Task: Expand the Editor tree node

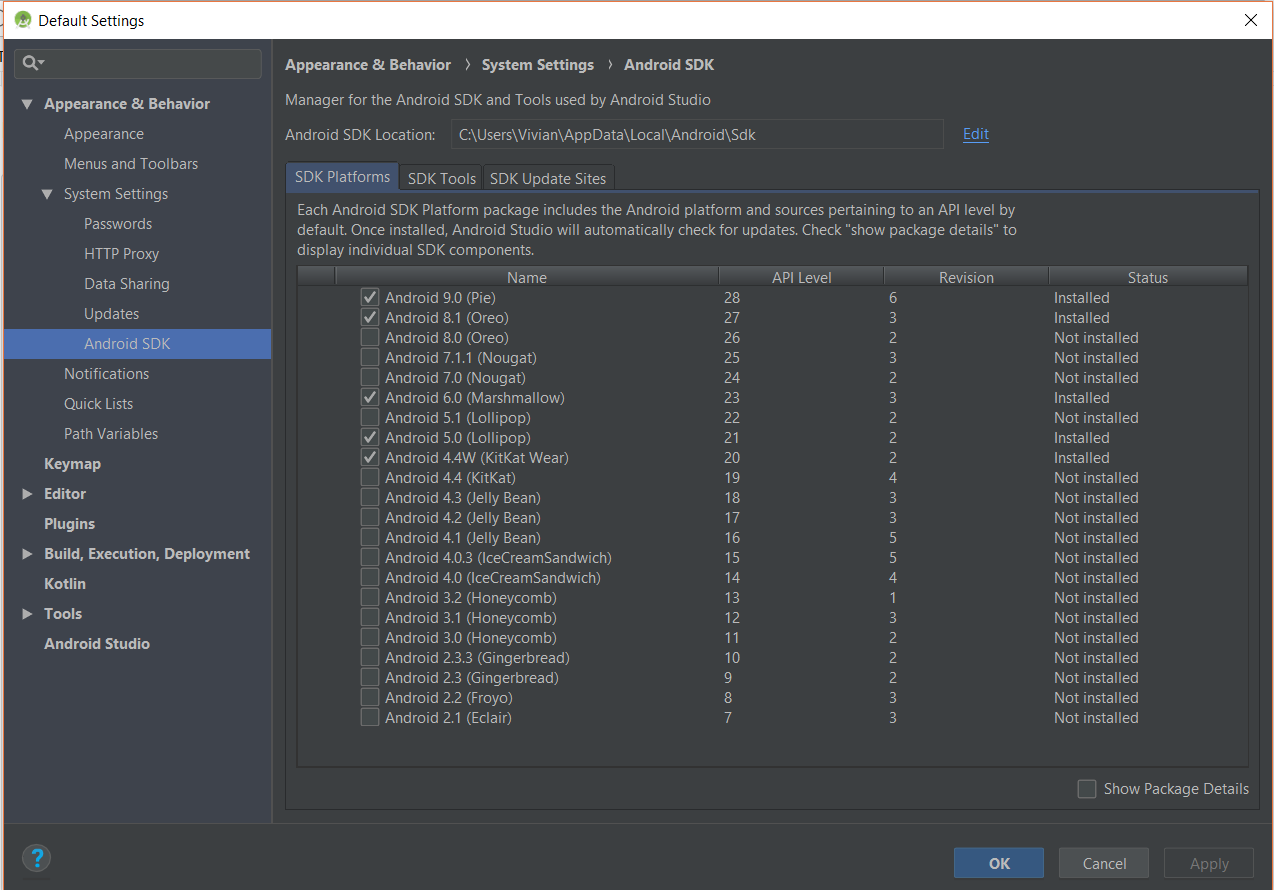Action: coord(27,494)
